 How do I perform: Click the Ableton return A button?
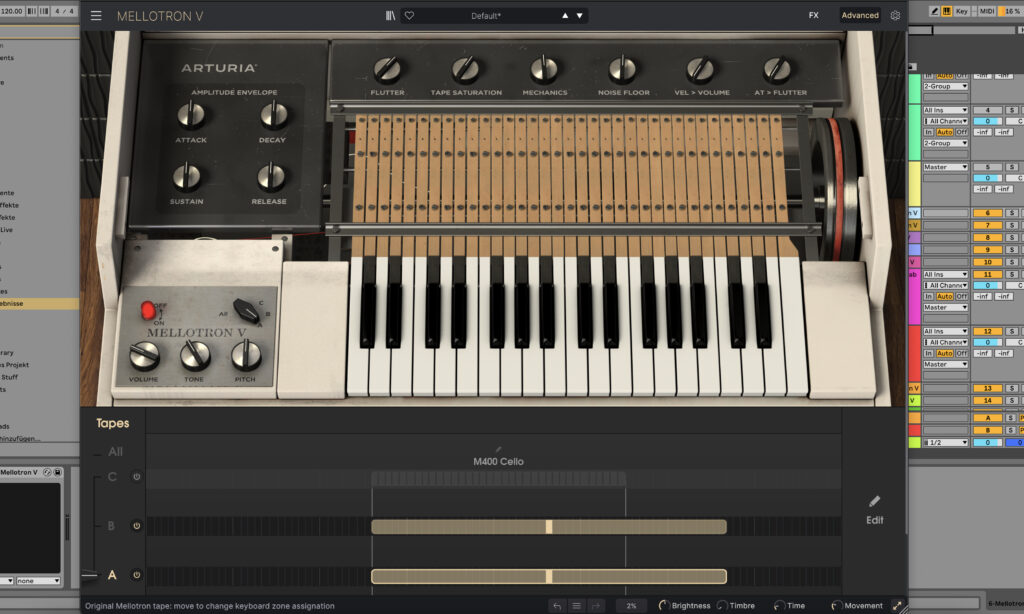tap(987, 417)
